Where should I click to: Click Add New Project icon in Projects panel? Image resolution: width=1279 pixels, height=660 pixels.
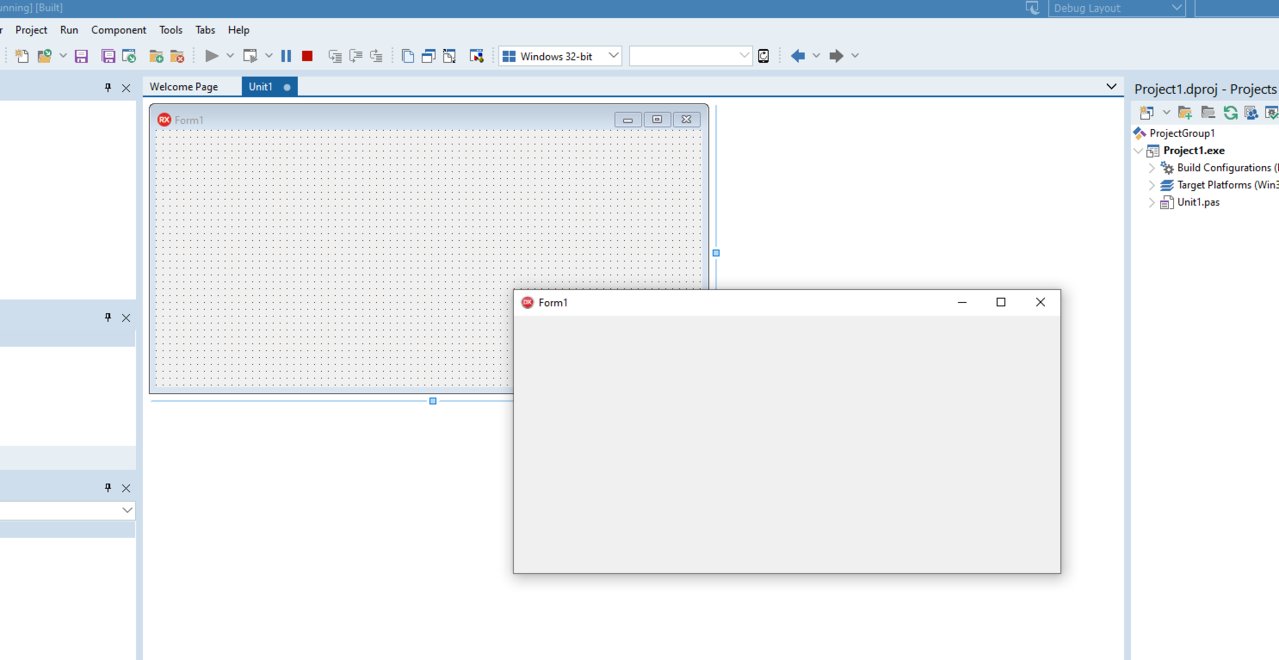tap(1185, 113)
